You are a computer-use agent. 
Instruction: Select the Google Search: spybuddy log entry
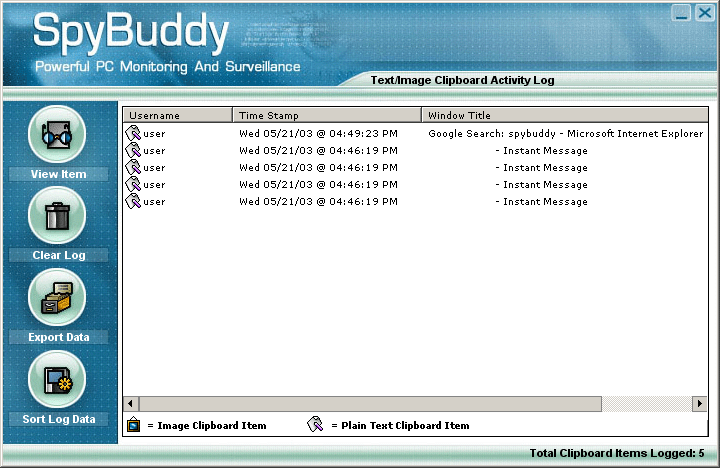[565, 133]
